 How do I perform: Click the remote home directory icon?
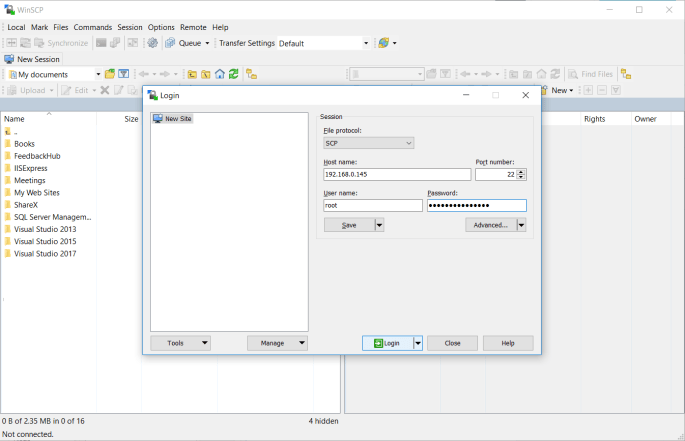click(541, 74)
